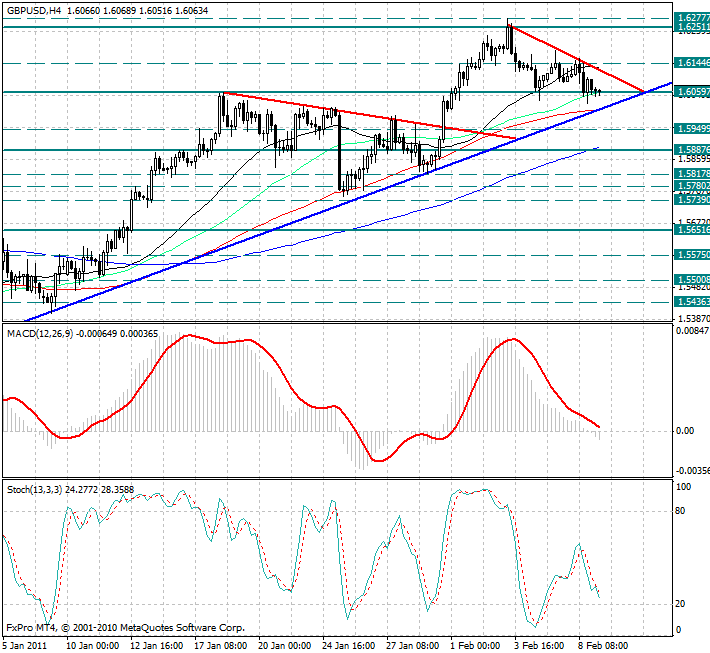Click the 1.5436 price level label
710x653 pixels.
pyautogui.click(x=692, y=302)
